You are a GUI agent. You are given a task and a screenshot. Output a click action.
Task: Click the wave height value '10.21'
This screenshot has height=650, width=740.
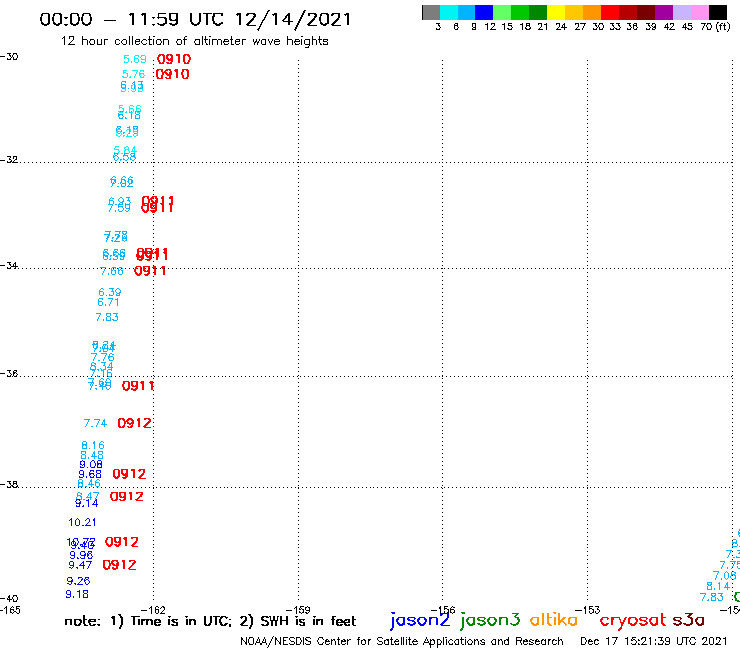(82, 522)
